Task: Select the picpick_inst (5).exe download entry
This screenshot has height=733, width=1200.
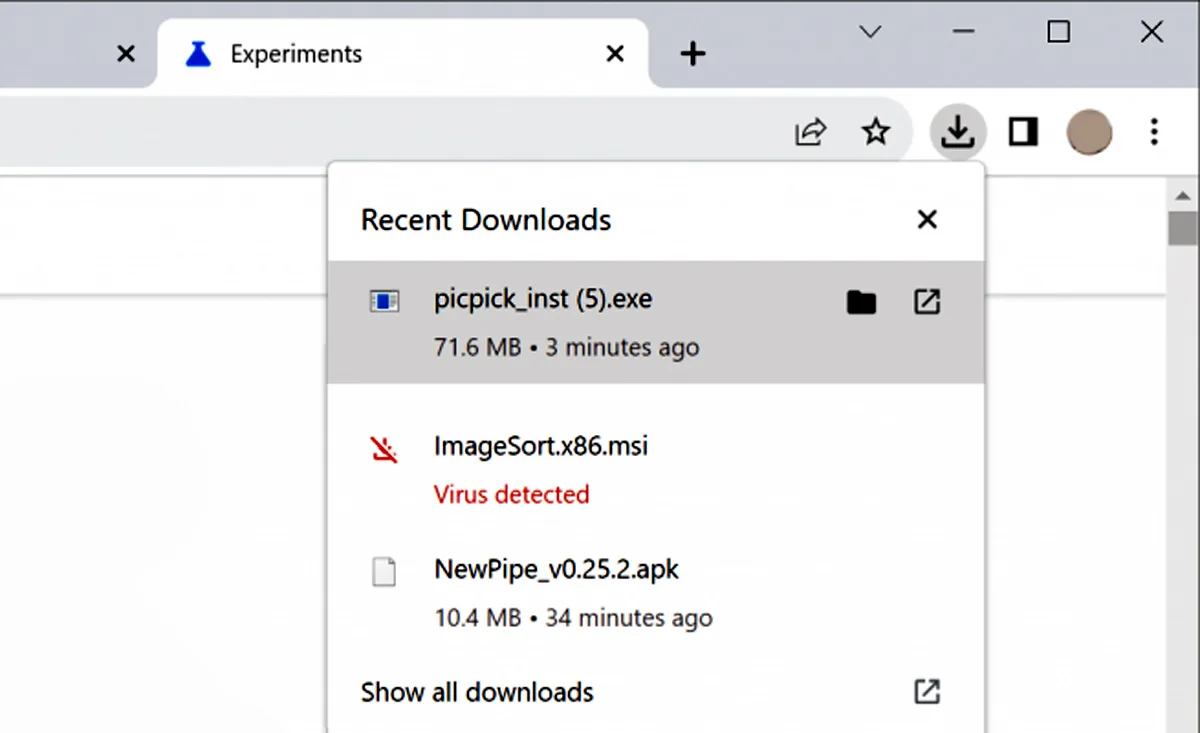Action: pyautogui.click(x=656, y=322)
